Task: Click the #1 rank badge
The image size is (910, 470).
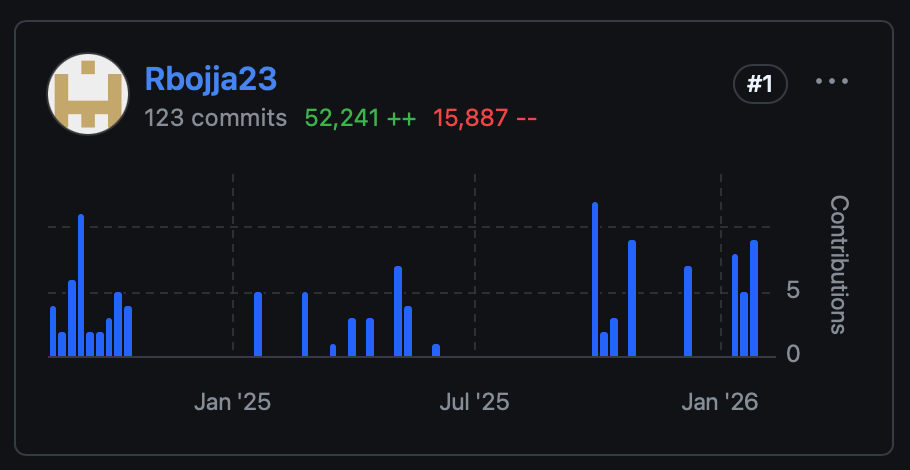Action: [760, 85]
